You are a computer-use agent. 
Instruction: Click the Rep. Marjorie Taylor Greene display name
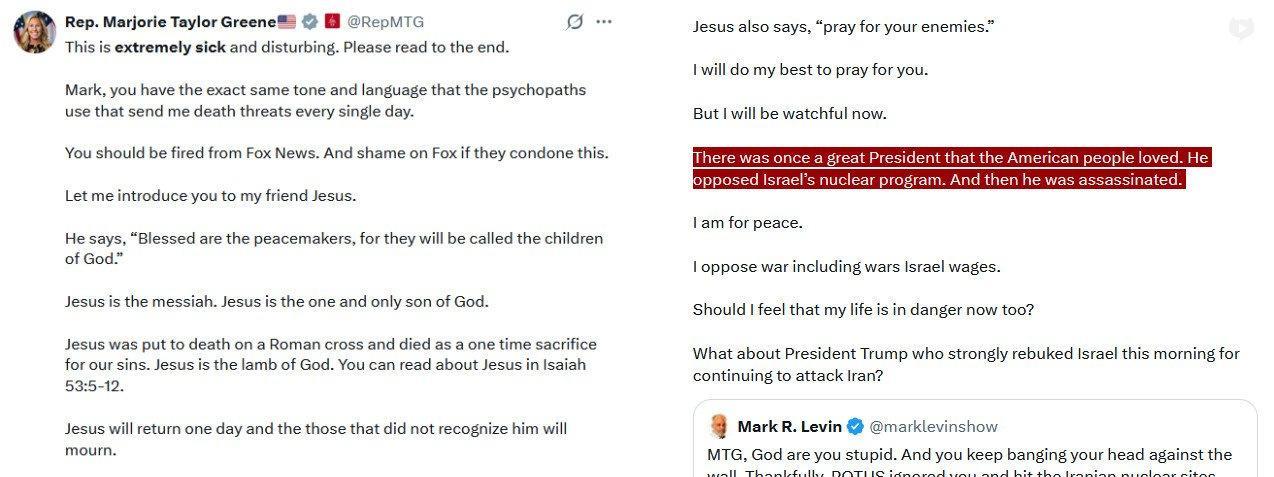tap(170, 22)
